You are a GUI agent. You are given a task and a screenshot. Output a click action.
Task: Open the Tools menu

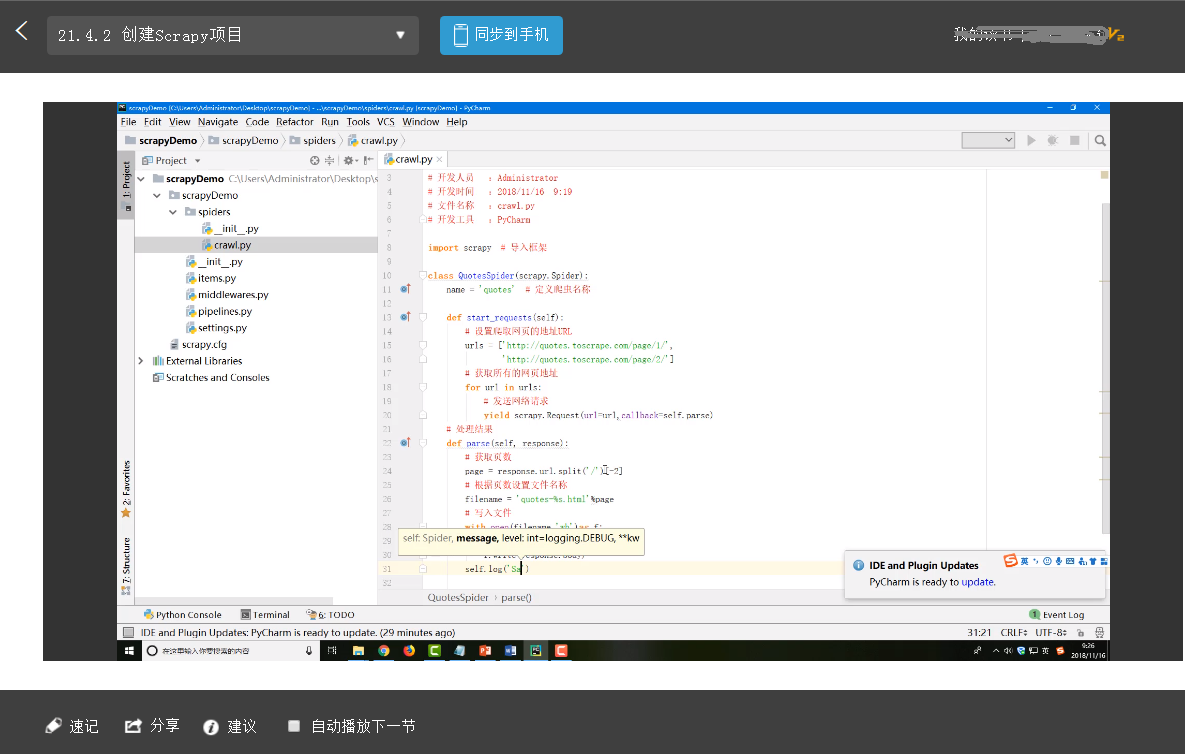click(x=358, y=122)
